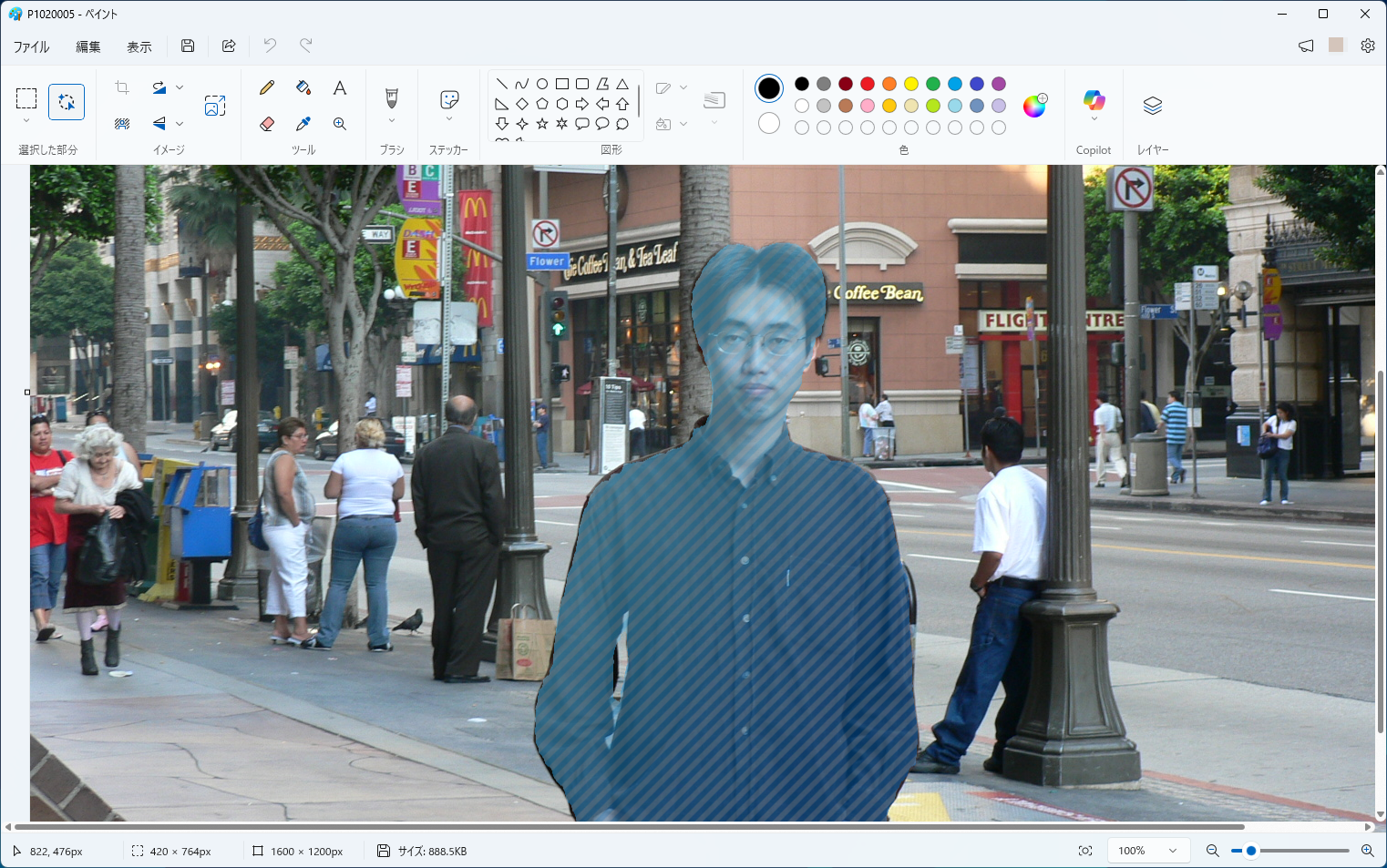Viewport: 1387px width, 868px height.
Task: Open the Copilot button
Action: coord(1094,100)
